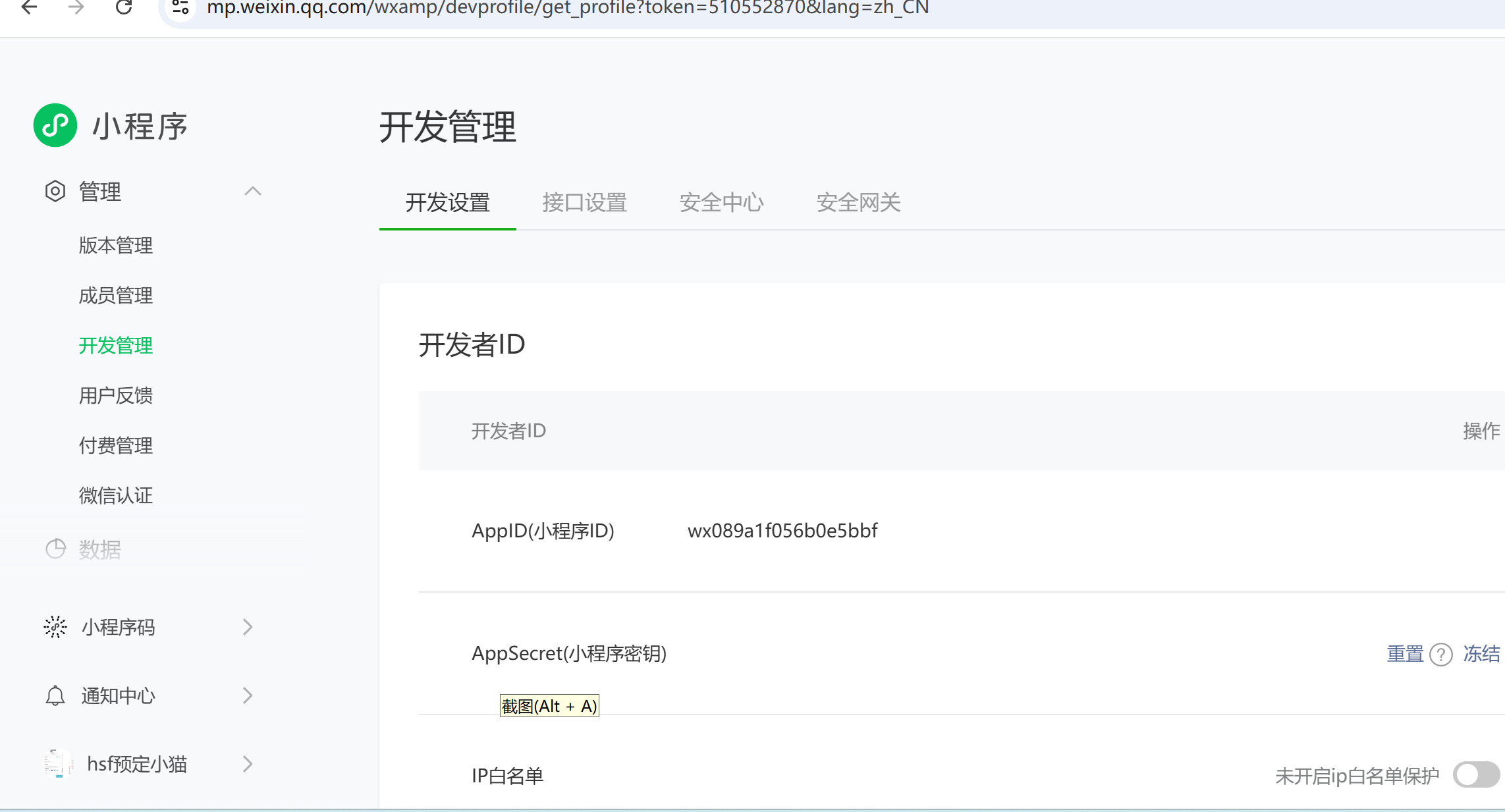Image resolution: width=1505 pixels, height=812 pixels.
Task: Collapse the 管理 sidebar section
Action: point(253,192)
